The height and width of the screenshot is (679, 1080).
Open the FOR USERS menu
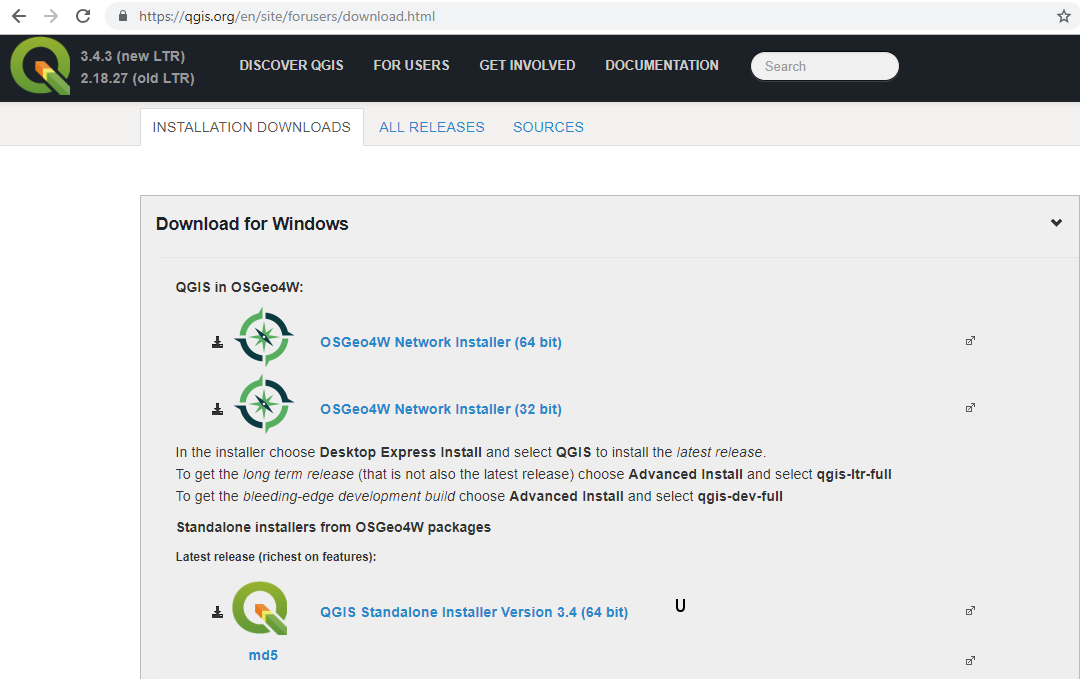click(x=411, y=65)
